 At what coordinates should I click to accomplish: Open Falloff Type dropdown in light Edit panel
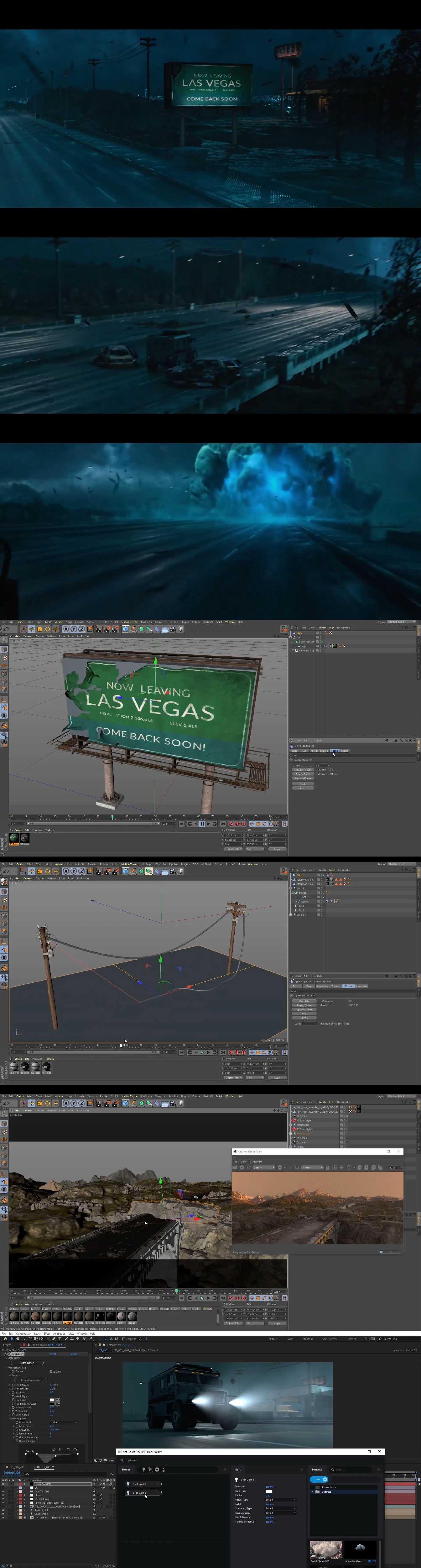pos(281,1500)
